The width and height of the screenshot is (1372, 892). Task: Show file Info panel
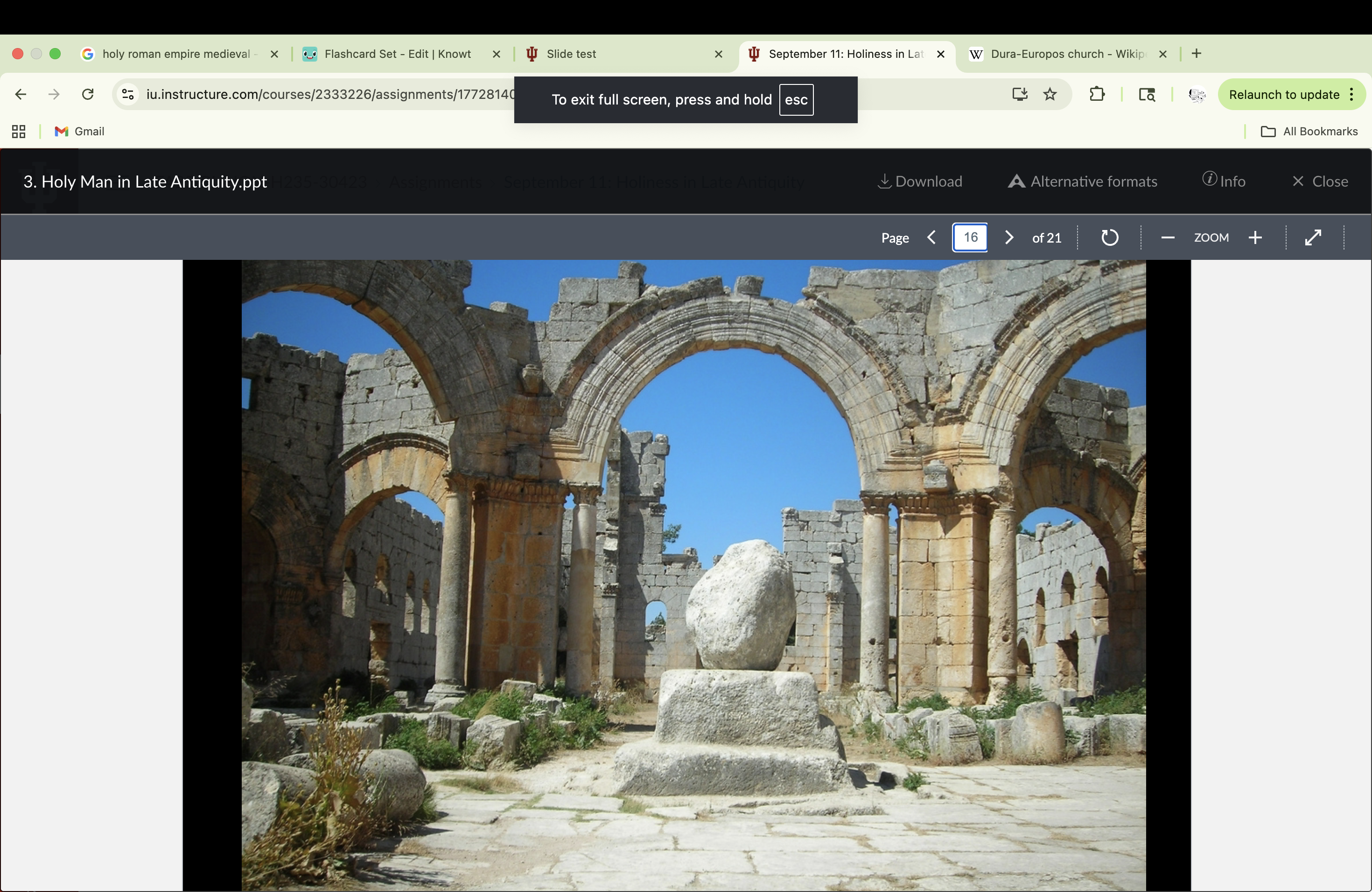pyautogui.click(x=1223, y=181)
